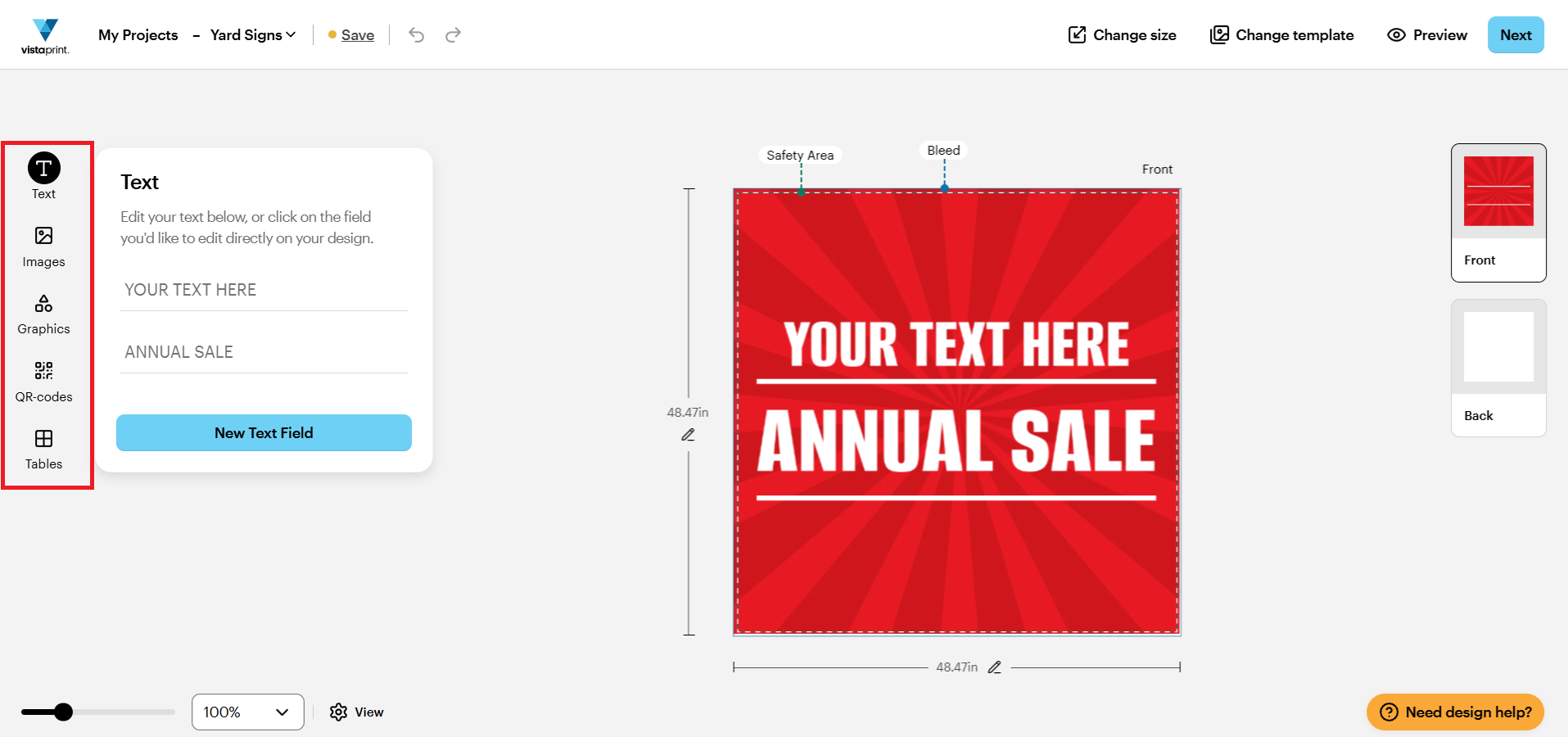Viewport: 1568px width, 737px height.
Task: Edit the ANNUAL SALE input field
Action: pos(264,352)
